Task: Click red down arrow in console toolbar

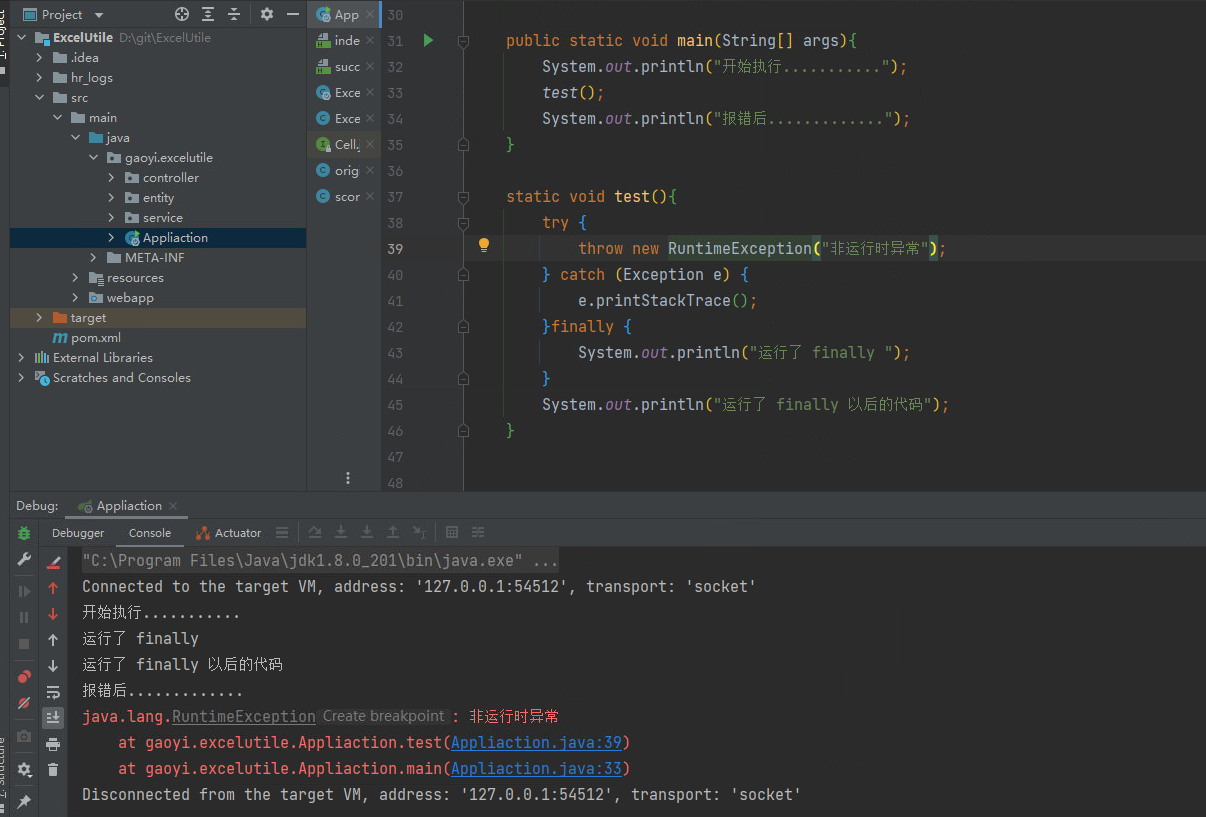Action: click(x=53, y=614)
